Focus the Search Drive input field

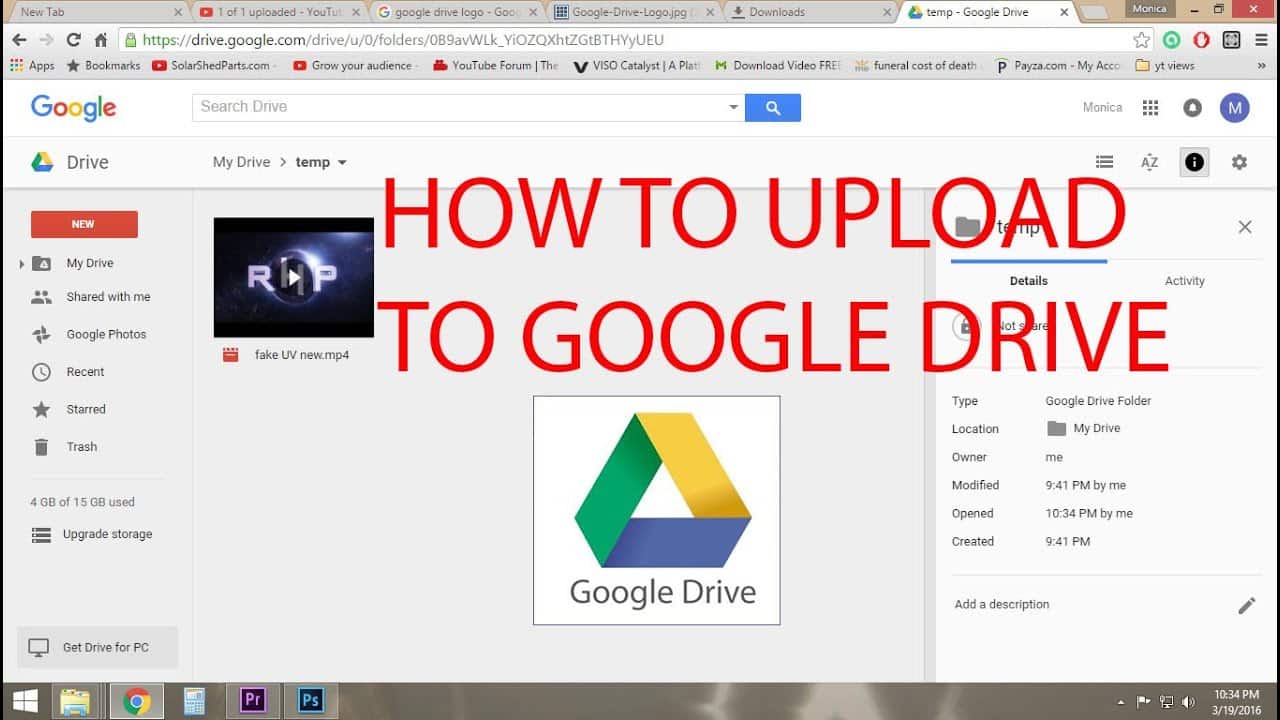point(460,107)
